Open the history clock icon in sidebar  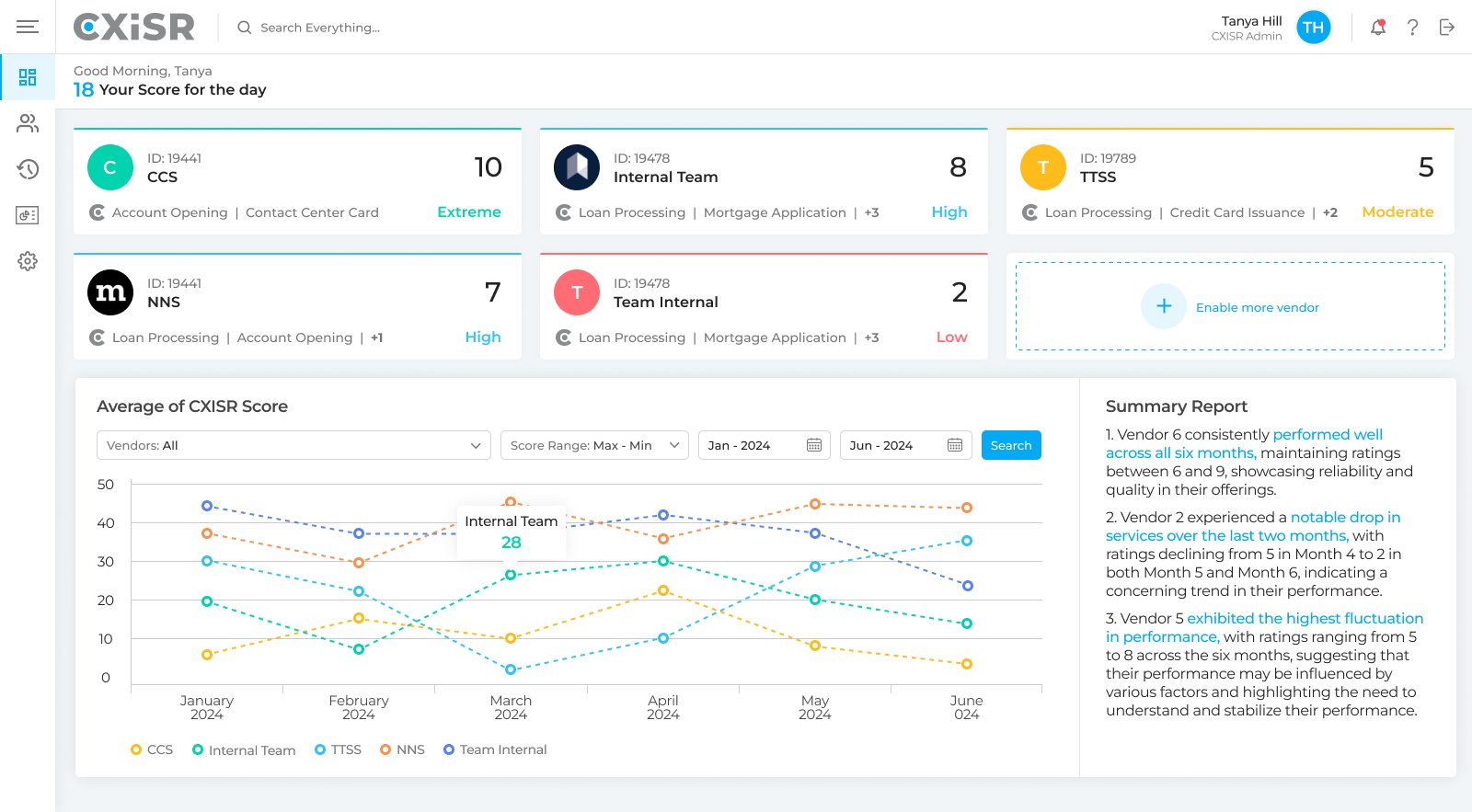[28, 169]
